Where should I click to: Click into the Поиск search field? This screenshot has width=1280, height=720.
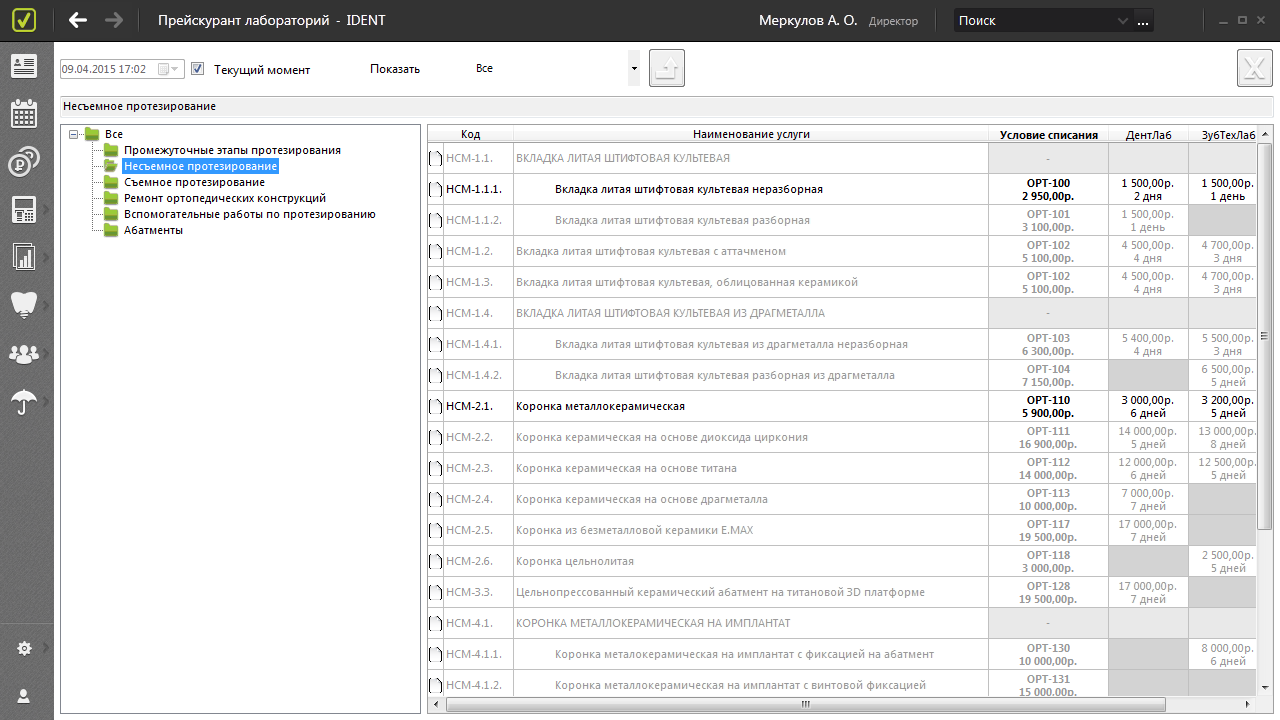1033,20
